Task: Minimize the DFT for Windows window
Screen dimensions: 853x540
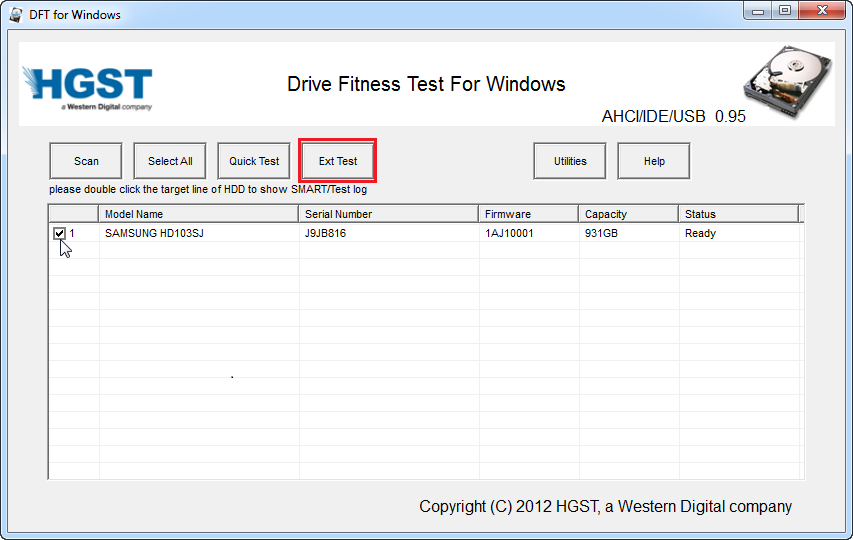Action: (758, 10)
